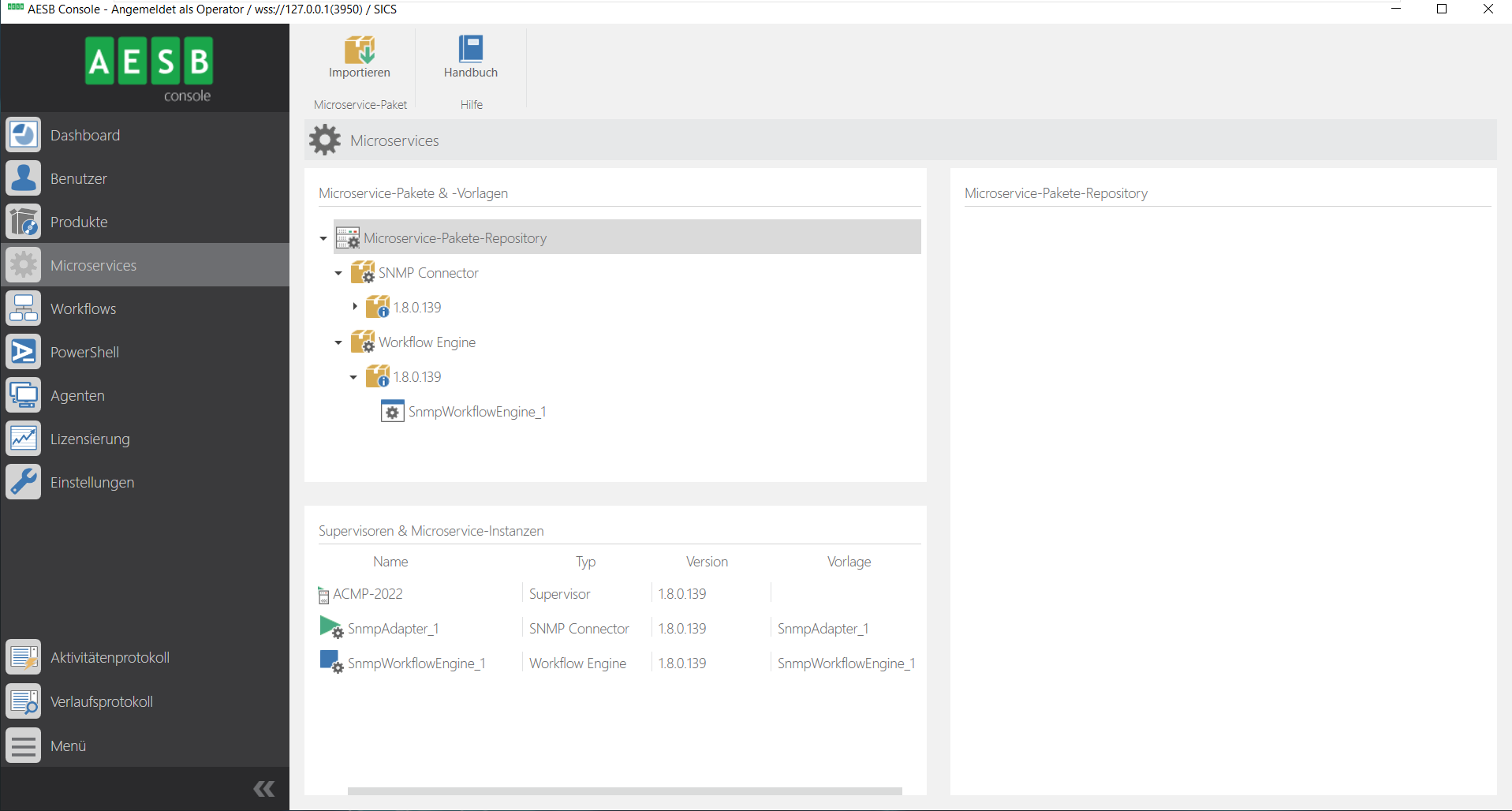
Task: Open the PowerShell sidebar icon
Action: pos(24,352)
